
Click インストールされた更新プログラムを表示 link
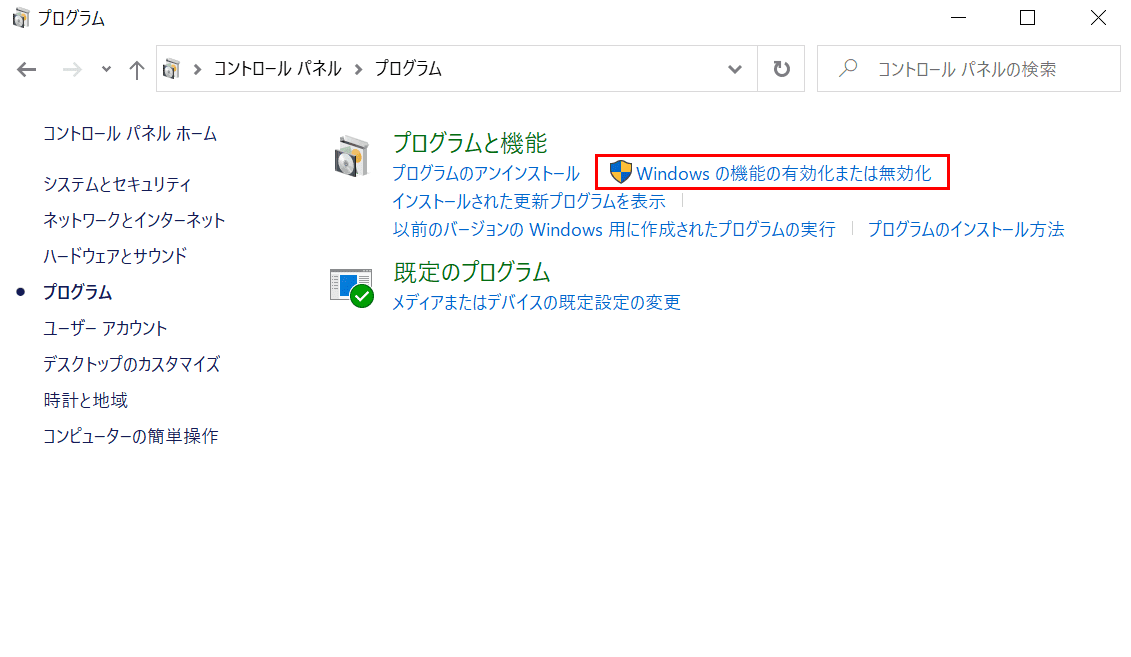click(x=529, y=201)
